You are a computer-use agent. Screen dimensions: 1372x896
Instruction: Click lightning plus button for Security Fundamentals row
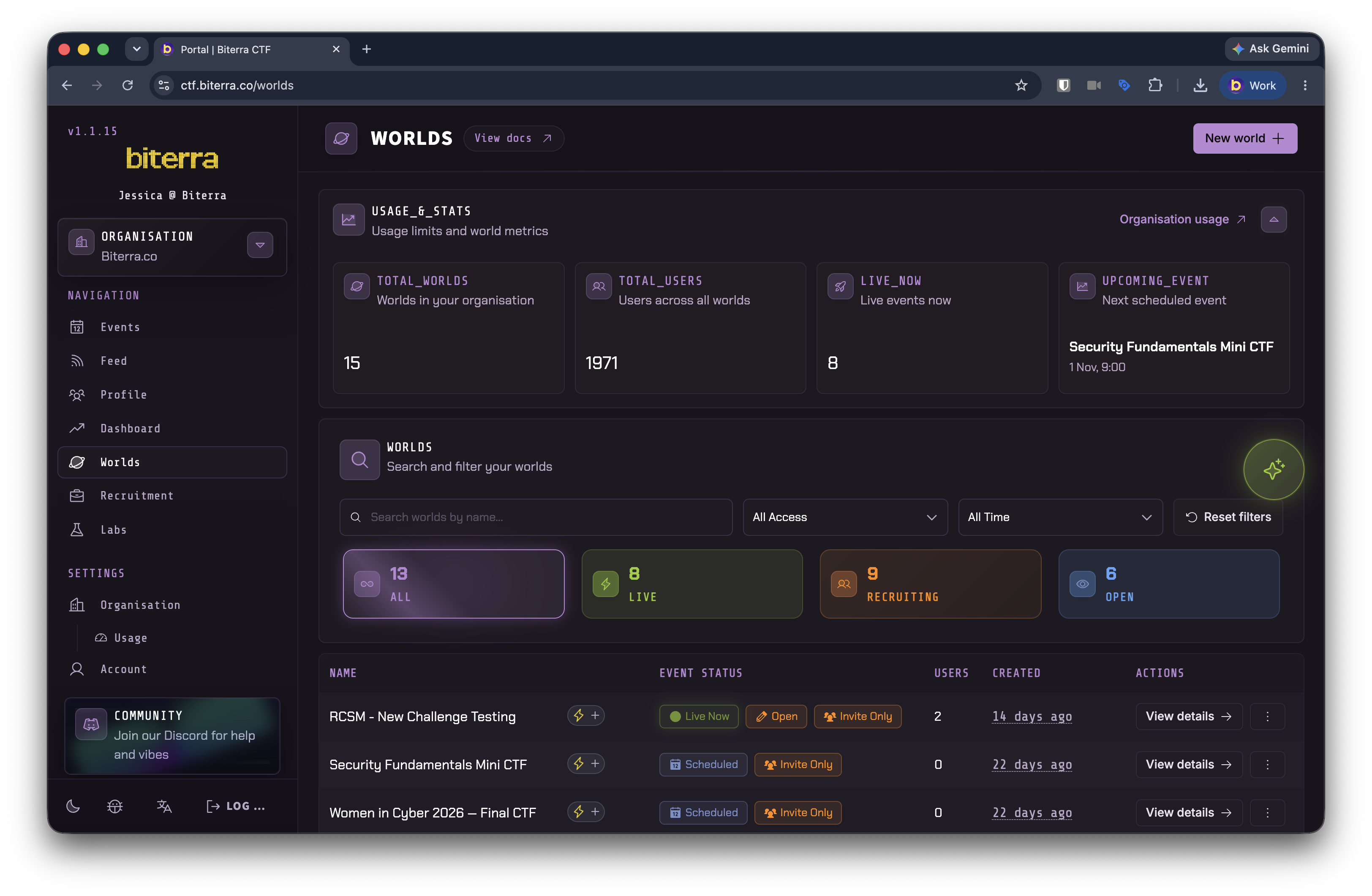(586, 763)
